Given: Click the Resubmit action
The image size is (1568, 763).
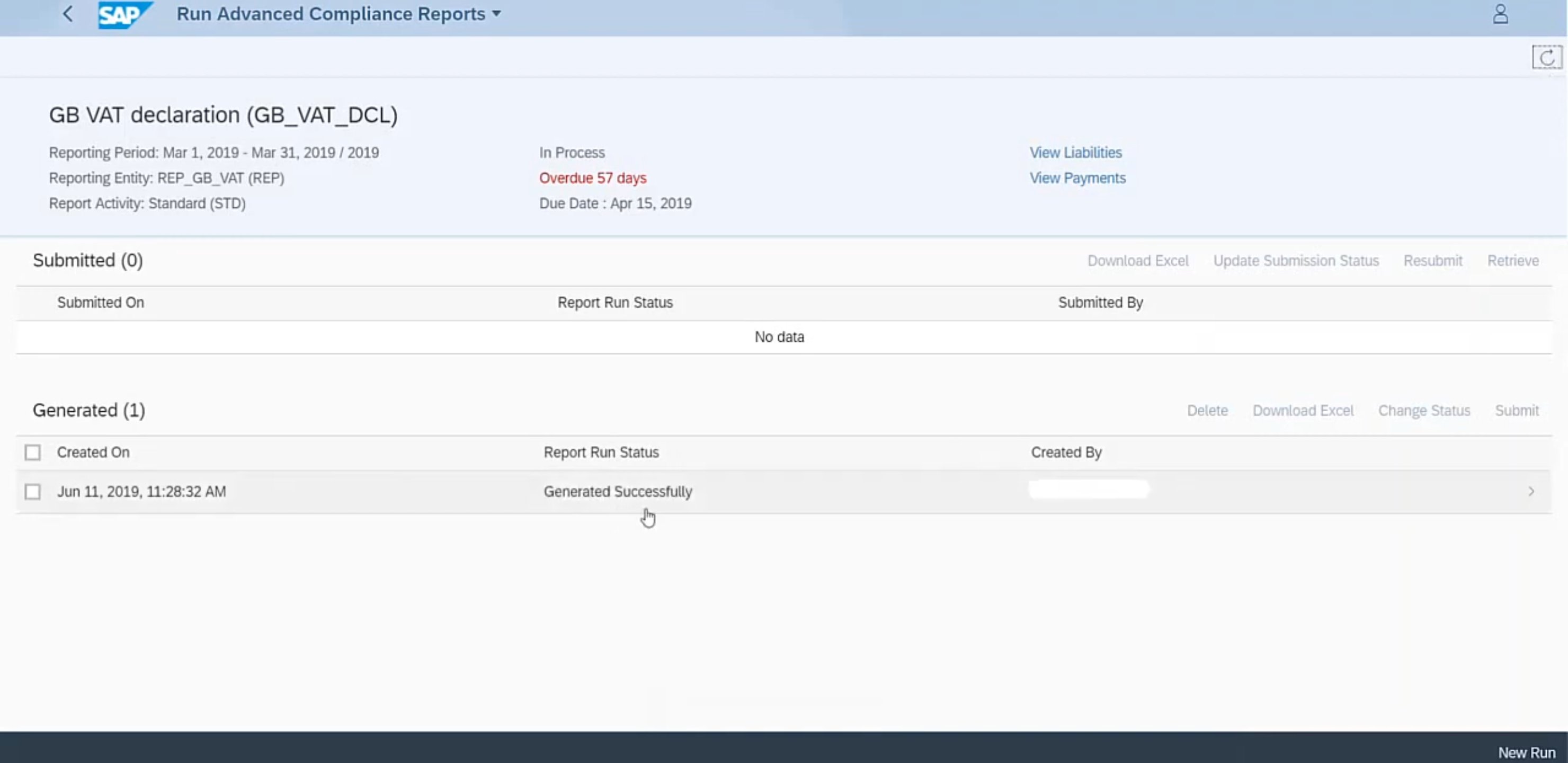Looking at the screenshot, I should coord(1432,261).
